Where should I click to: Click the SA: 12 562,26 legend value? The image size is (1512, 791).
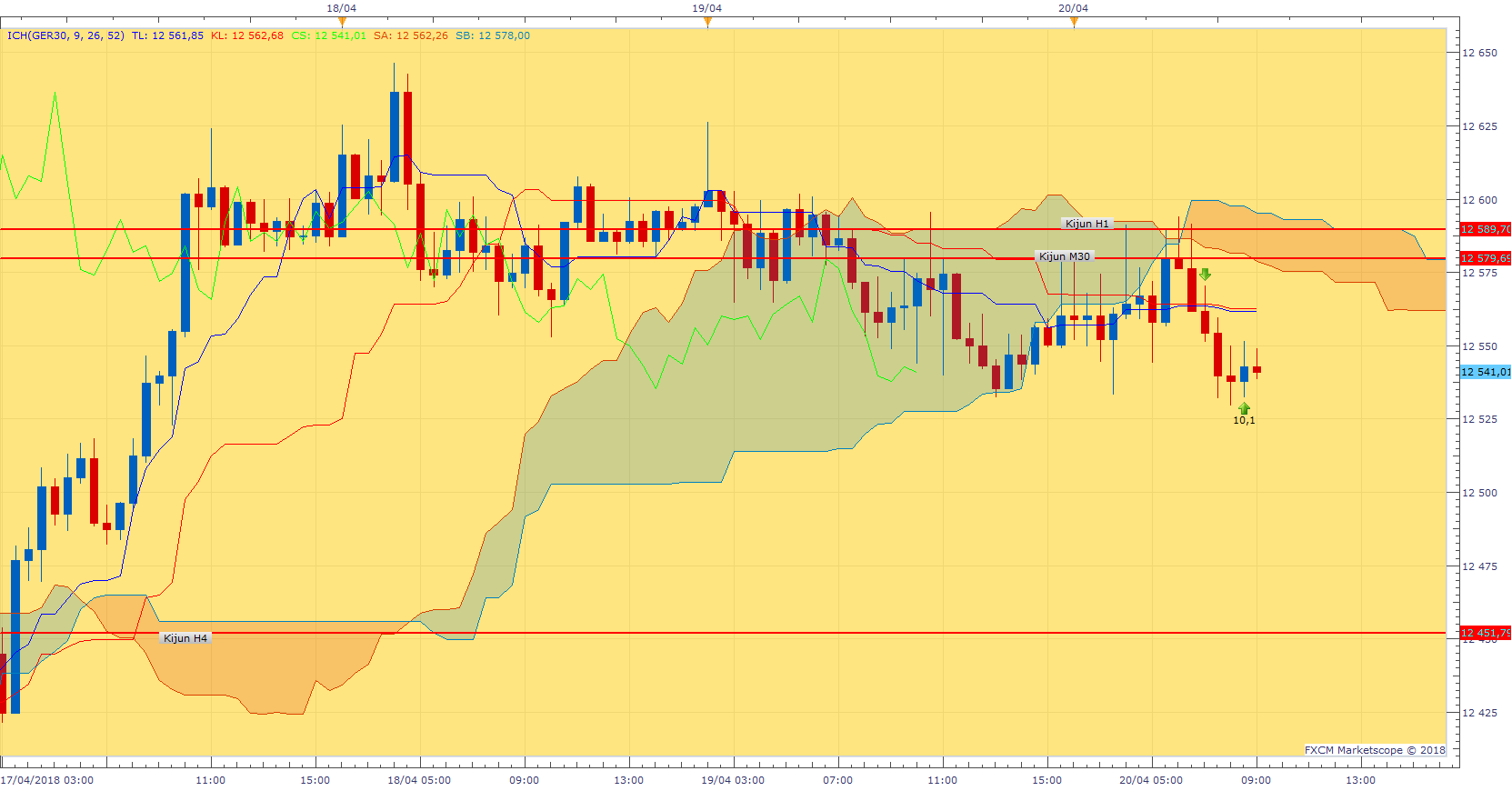[x=411, y=36]
